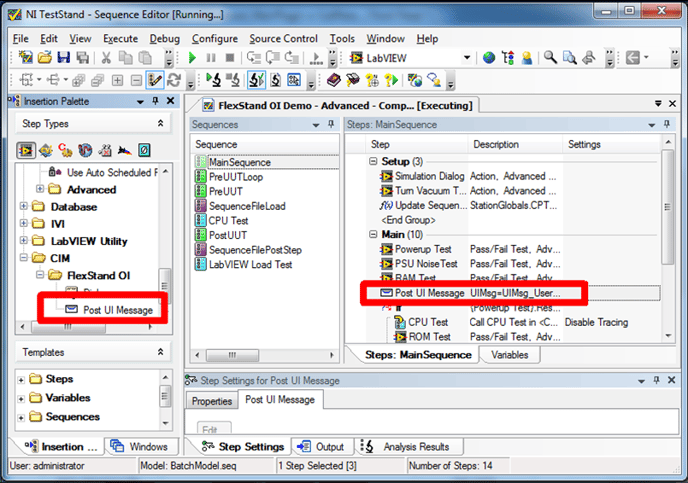Screen dimensions: 688x483
Task: Click the Open File folder icon
Action: 45,57
